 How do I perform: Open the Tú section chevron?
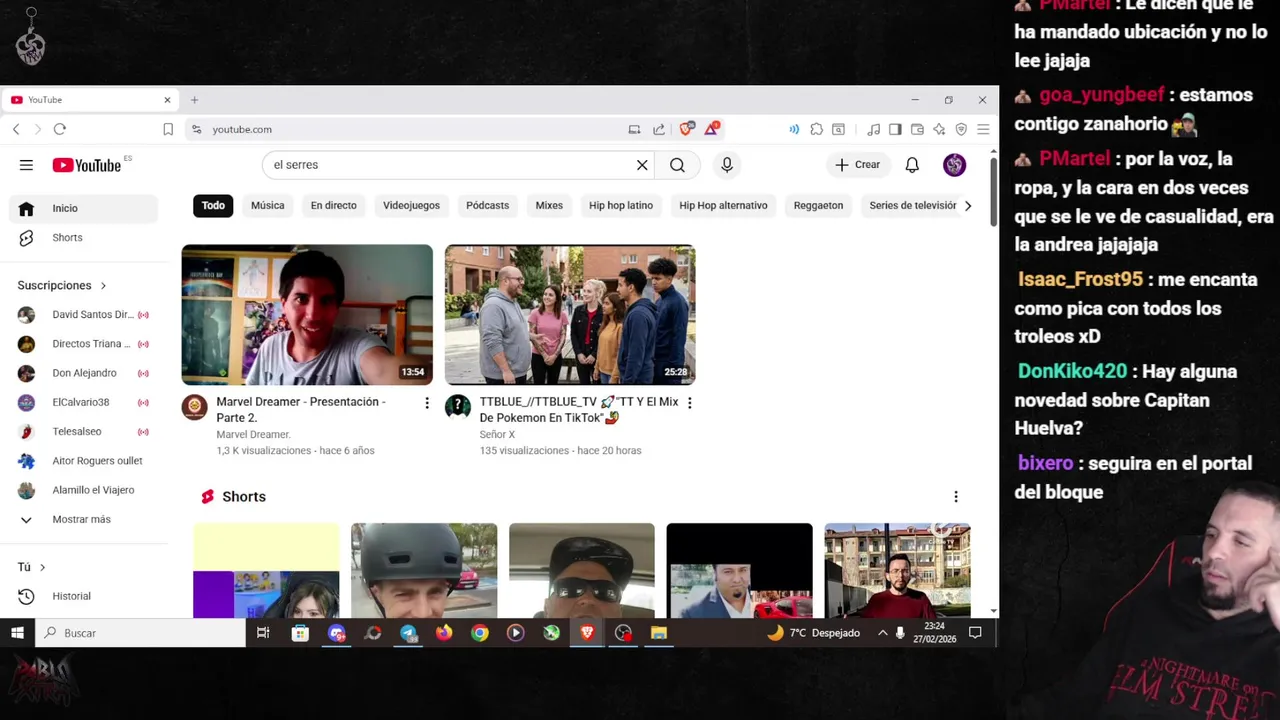(42, 567)
